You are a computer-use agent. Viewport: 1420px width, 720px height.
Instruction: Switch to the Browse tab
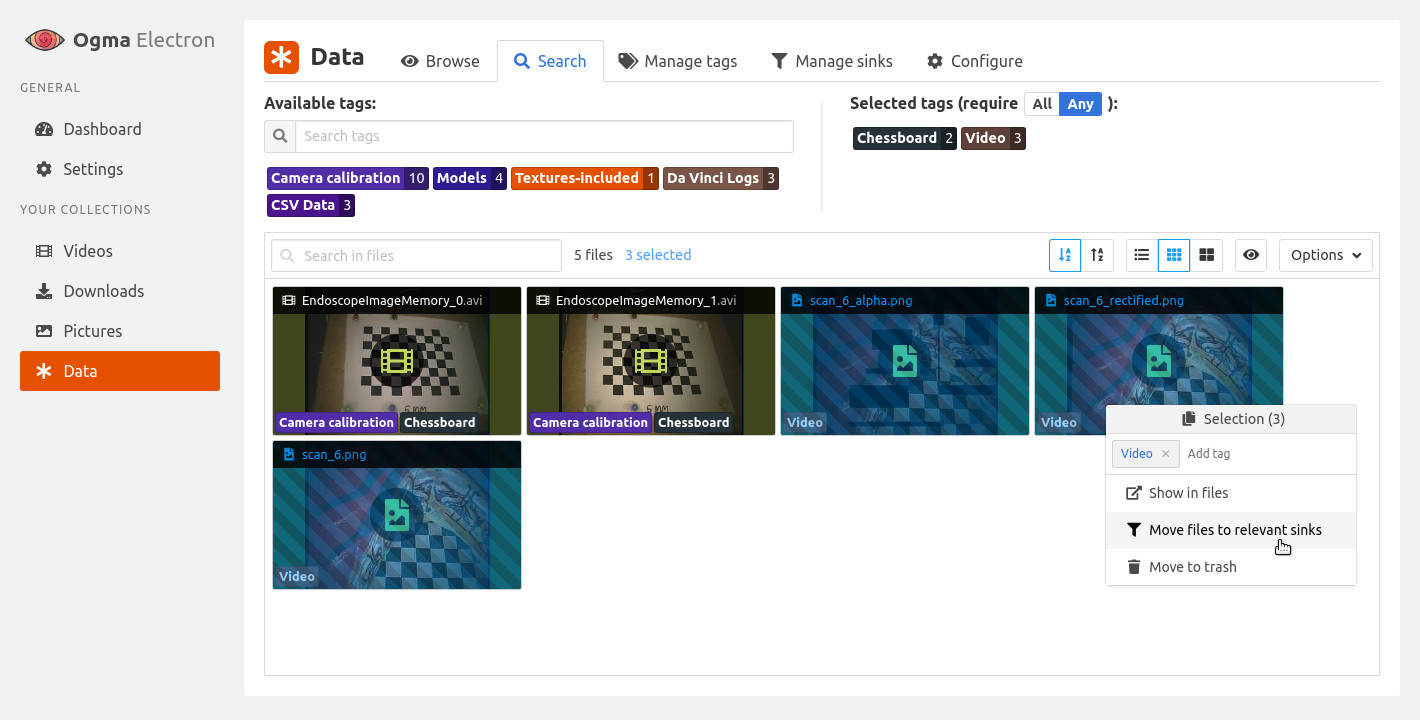(440, 61)
